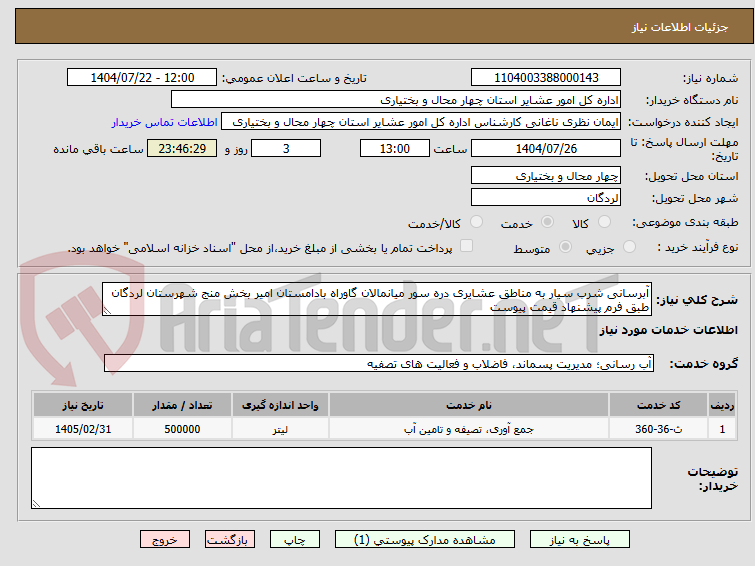Select the جزیی purchase type radio
Image resolution: width=755 pixels, height=566 pixels.
629,247
